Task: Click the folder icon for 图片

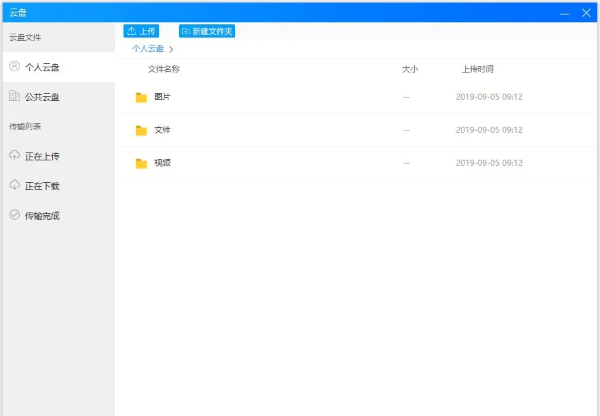Action: (x=141, y=98)
